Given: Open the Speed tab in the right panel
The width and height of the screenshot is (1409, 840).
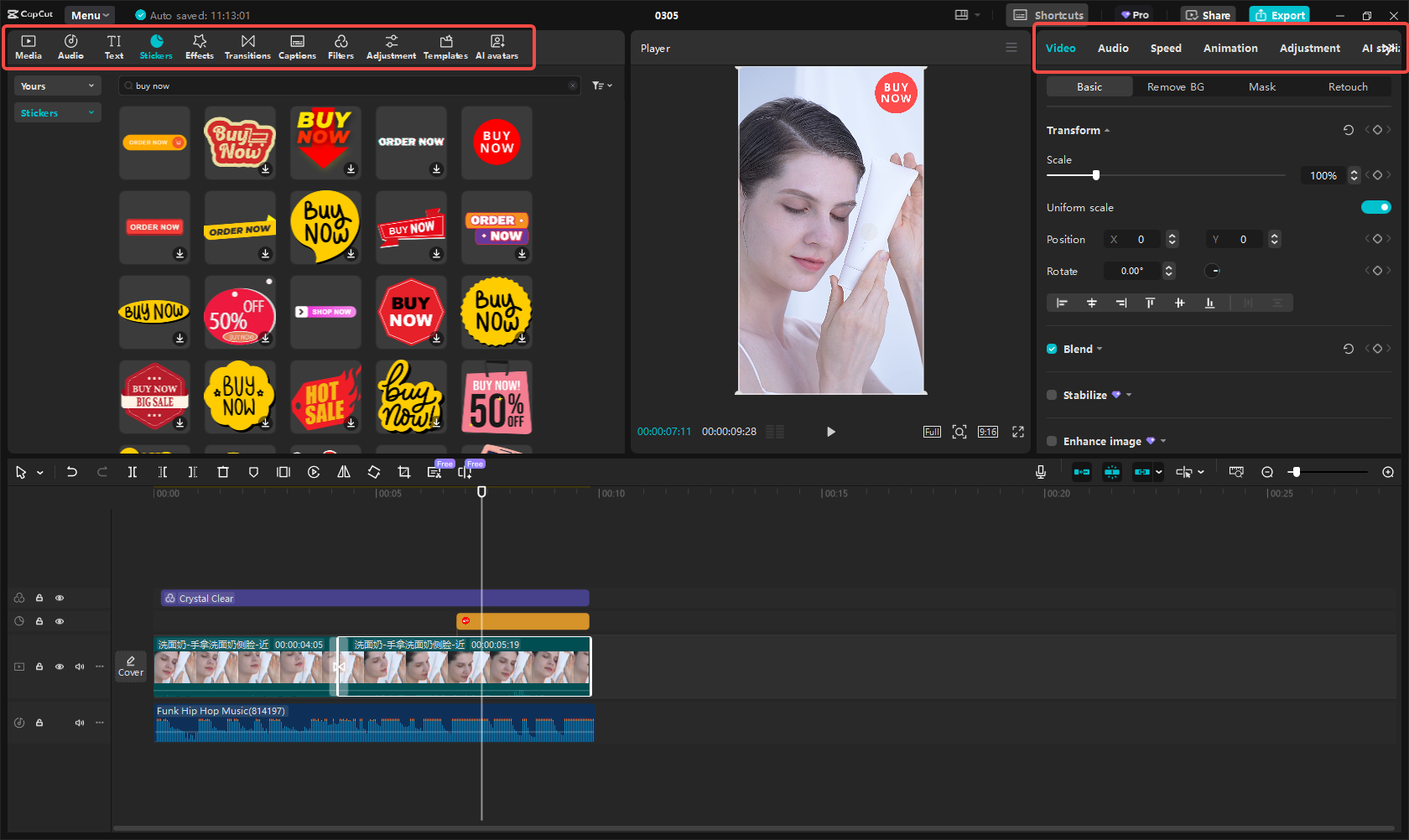Looking at the screenshot, I should coord(1166,48).
